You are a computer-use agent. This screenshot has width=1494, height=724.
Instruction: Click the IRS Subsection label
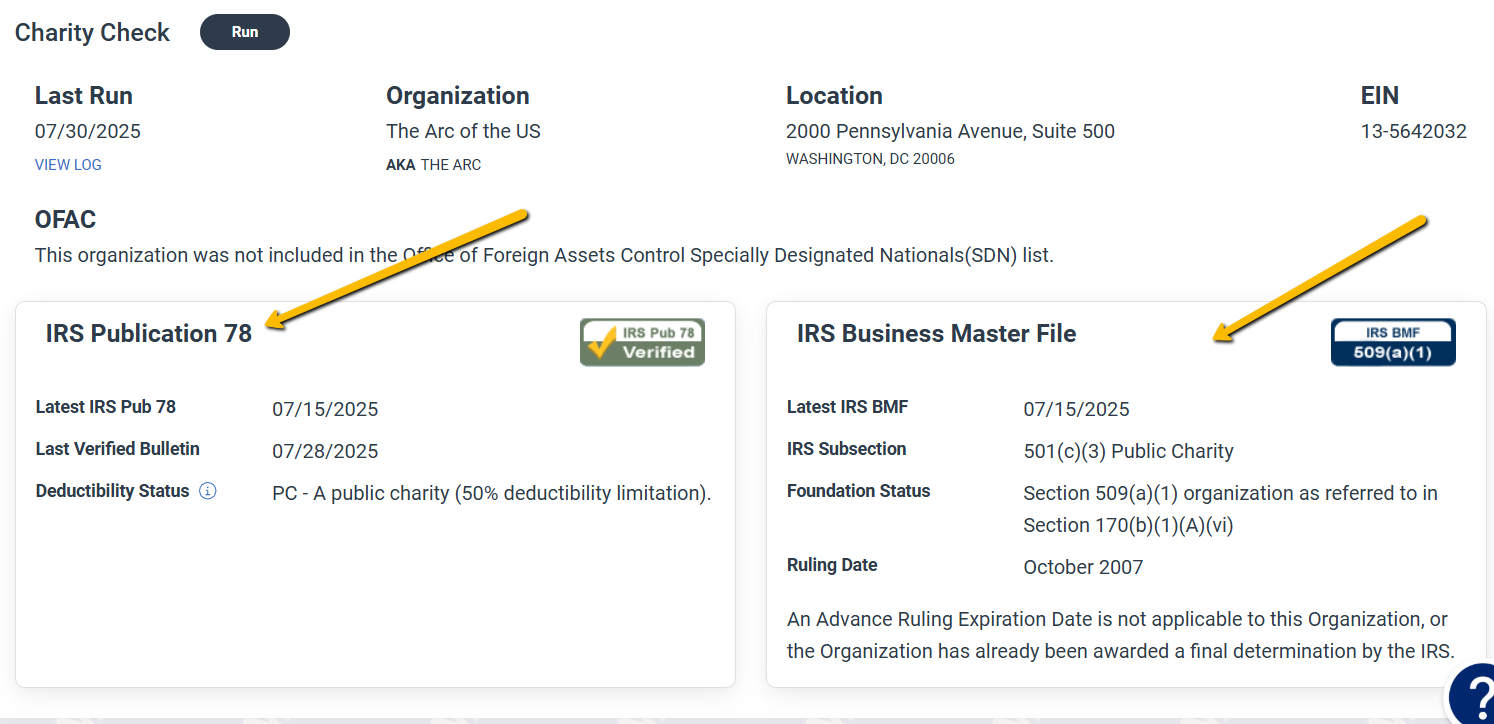847,449
